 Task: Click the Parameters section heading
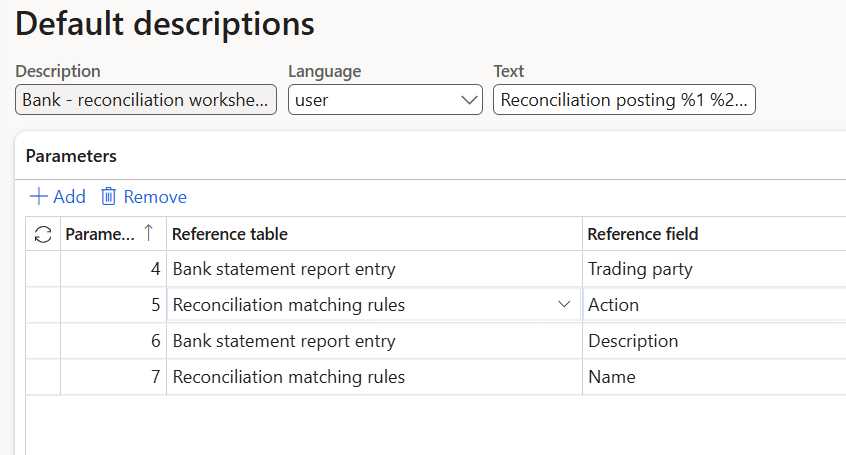pos(71,156)
